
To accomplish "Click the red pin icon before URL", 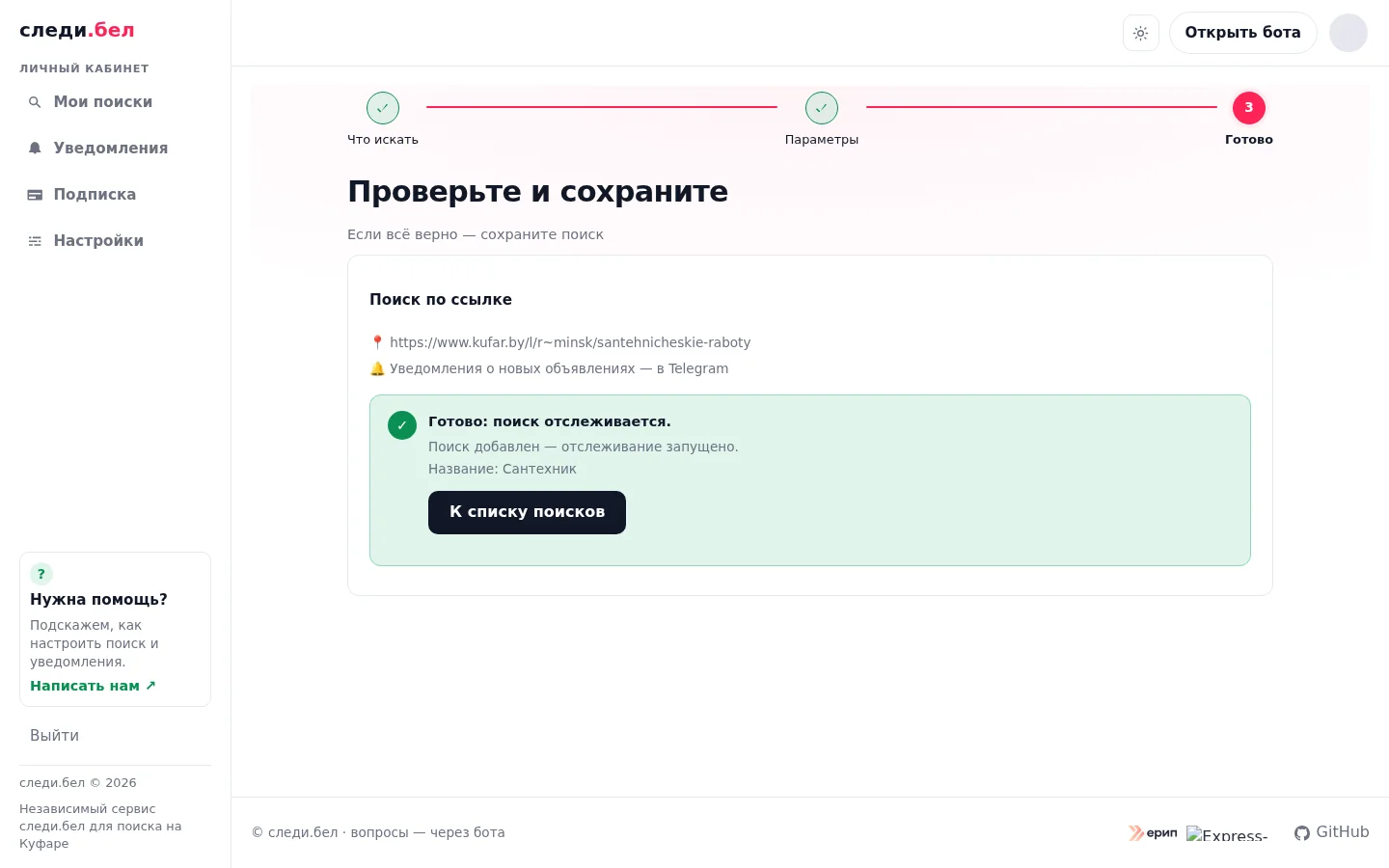I will [x=377, y=342].
